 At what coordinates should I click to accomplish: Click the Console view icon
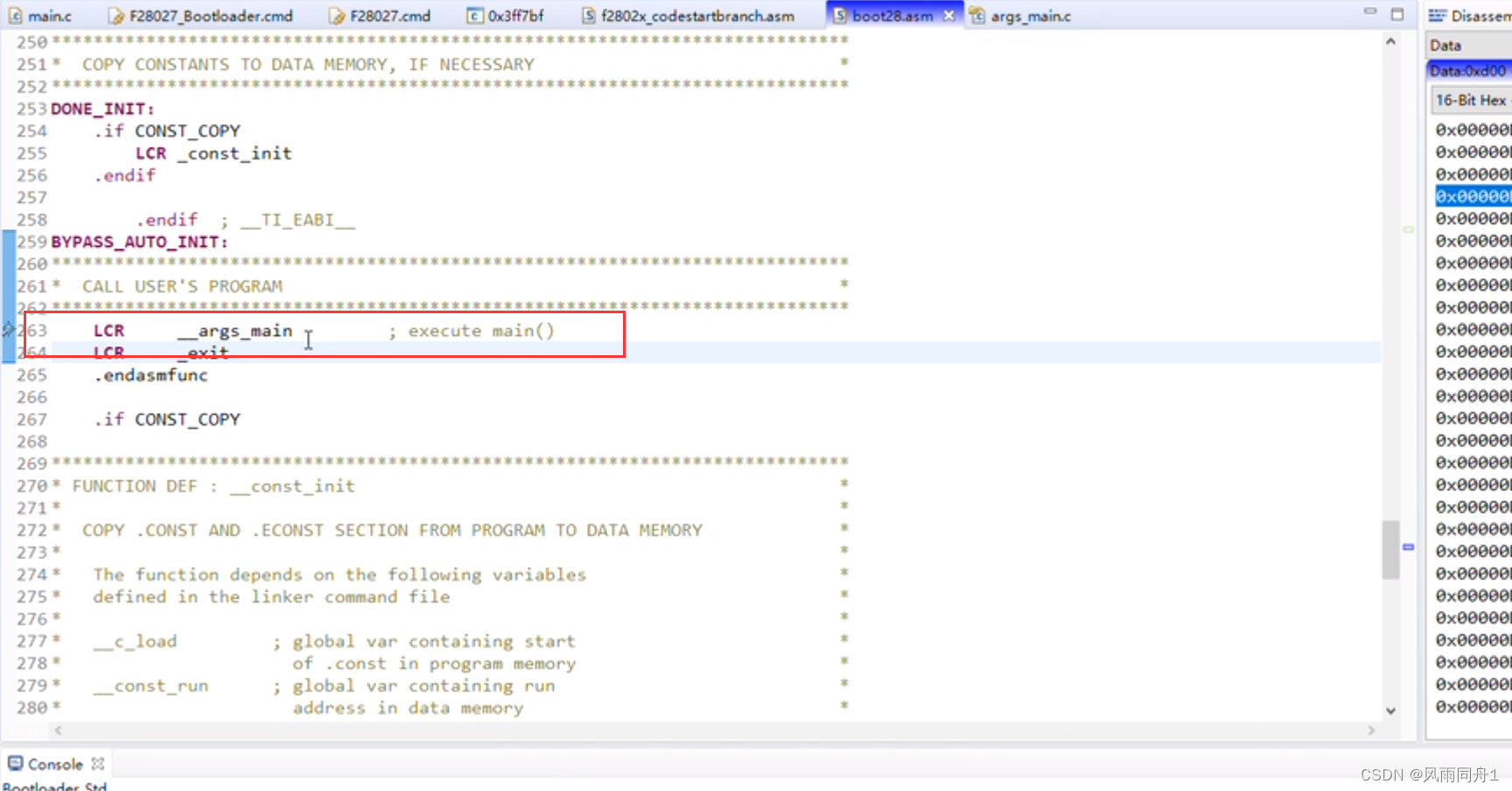[16, 764]
